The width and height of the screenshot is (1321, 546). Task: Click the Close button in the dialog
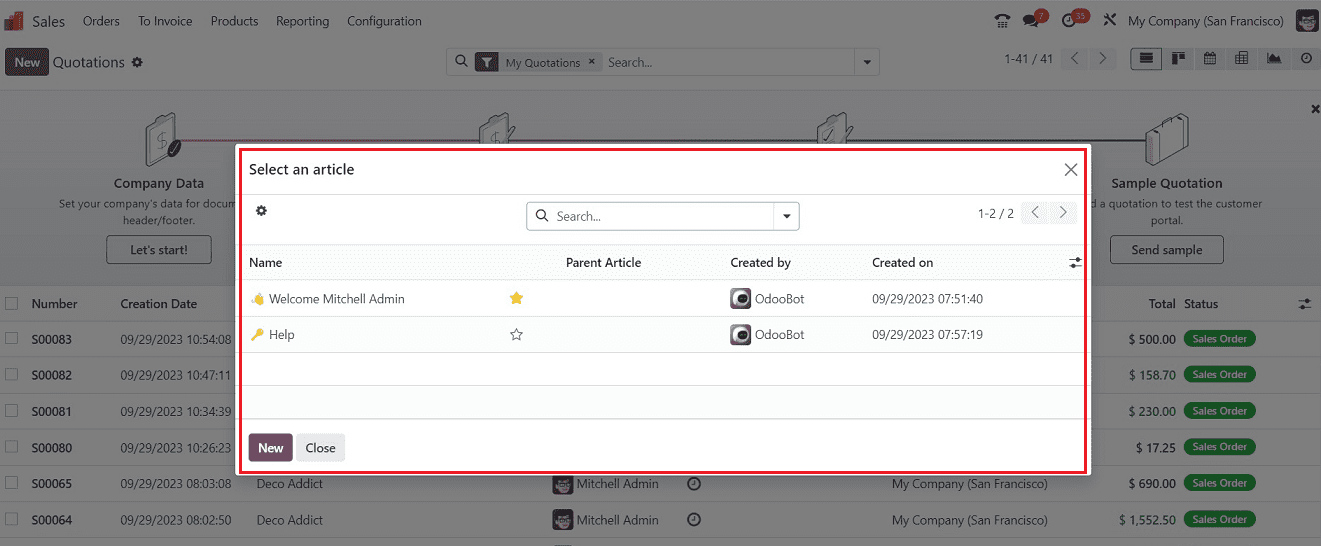tap(320, 448)
